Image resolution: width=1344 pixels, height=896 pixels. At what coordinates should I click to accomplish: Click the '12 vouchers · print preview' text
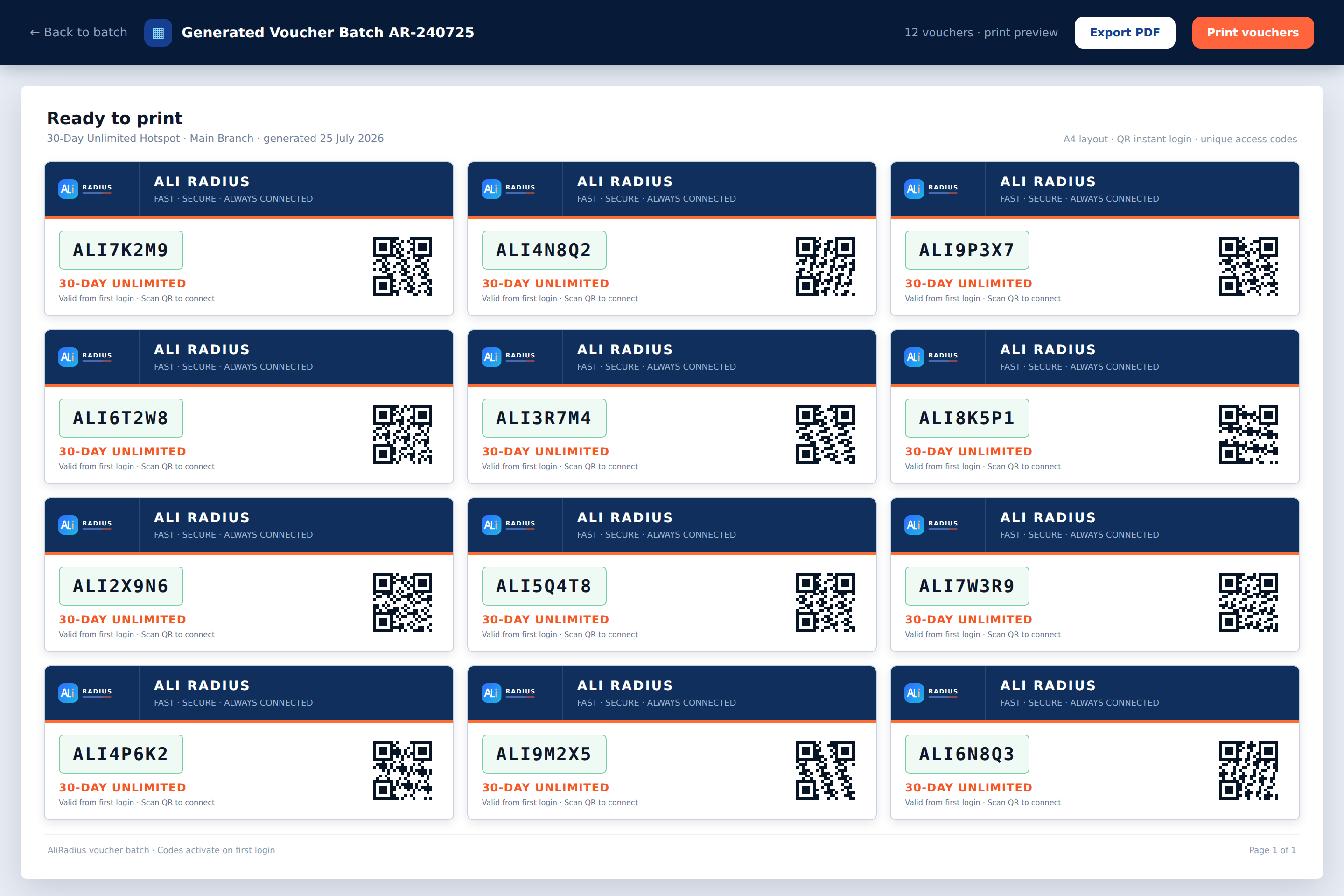point(981,33)
